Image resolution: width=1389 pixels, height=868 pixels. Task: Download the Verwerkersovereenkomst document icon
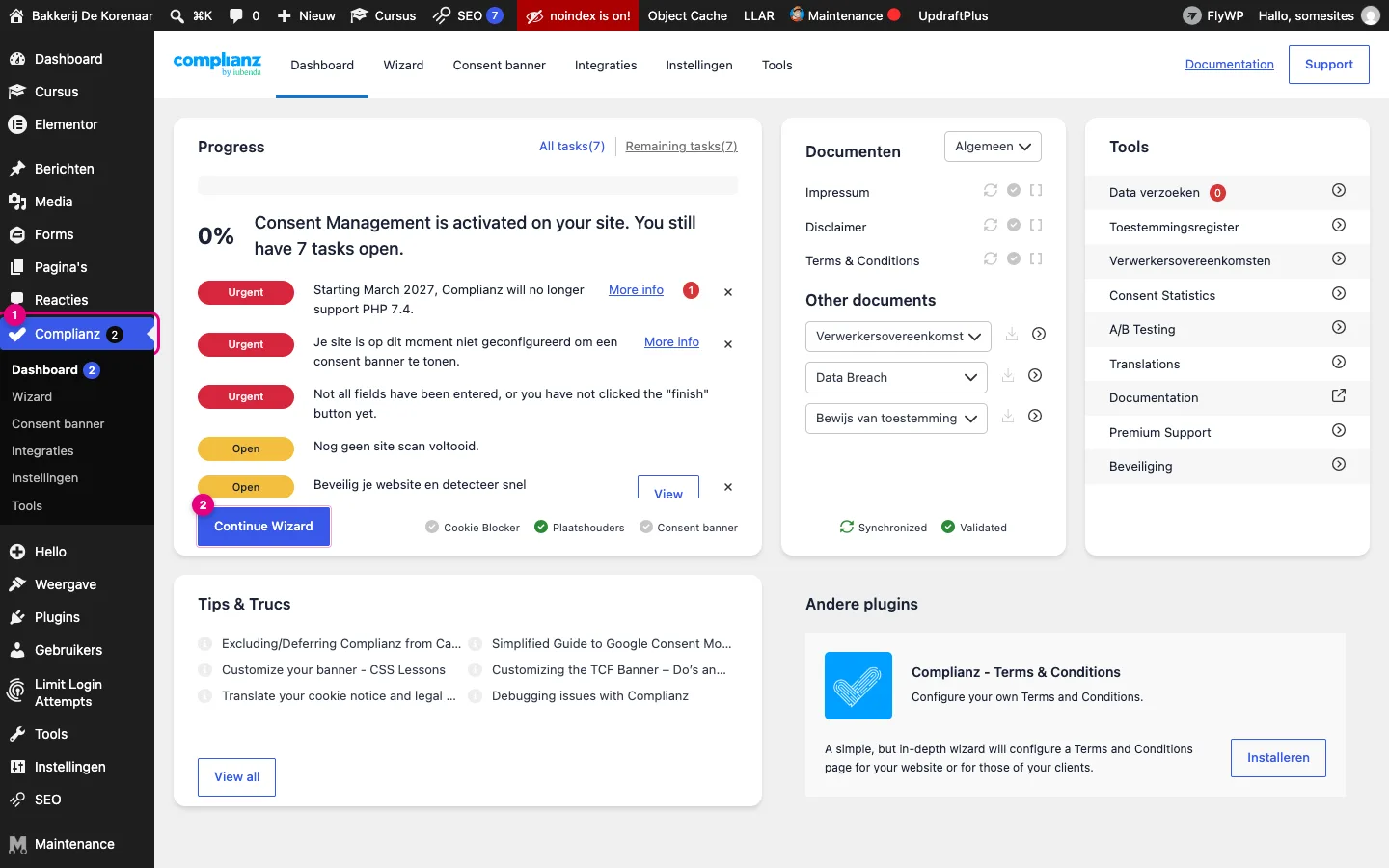(x=1012, y=334)
